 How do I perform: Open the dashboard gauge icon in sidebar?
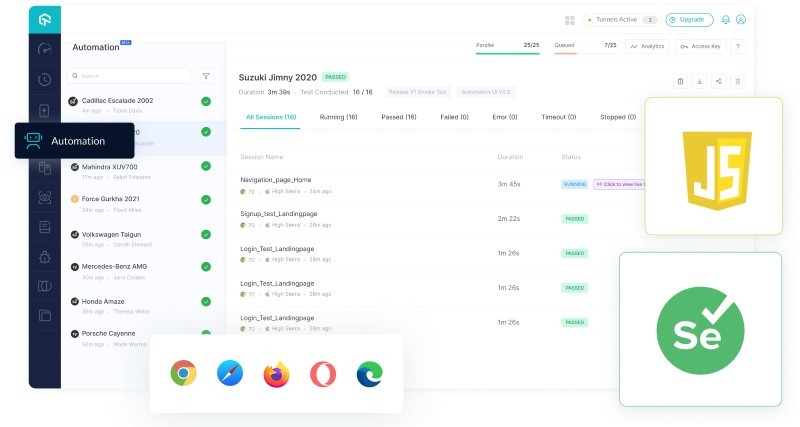click(x=45, y=49)
